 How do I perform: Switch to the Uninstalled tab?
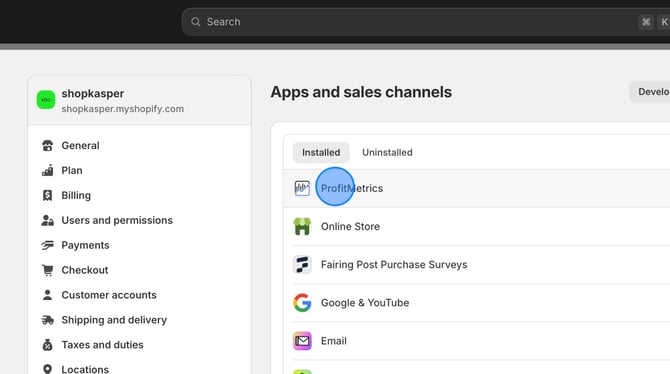pos(387,153)
